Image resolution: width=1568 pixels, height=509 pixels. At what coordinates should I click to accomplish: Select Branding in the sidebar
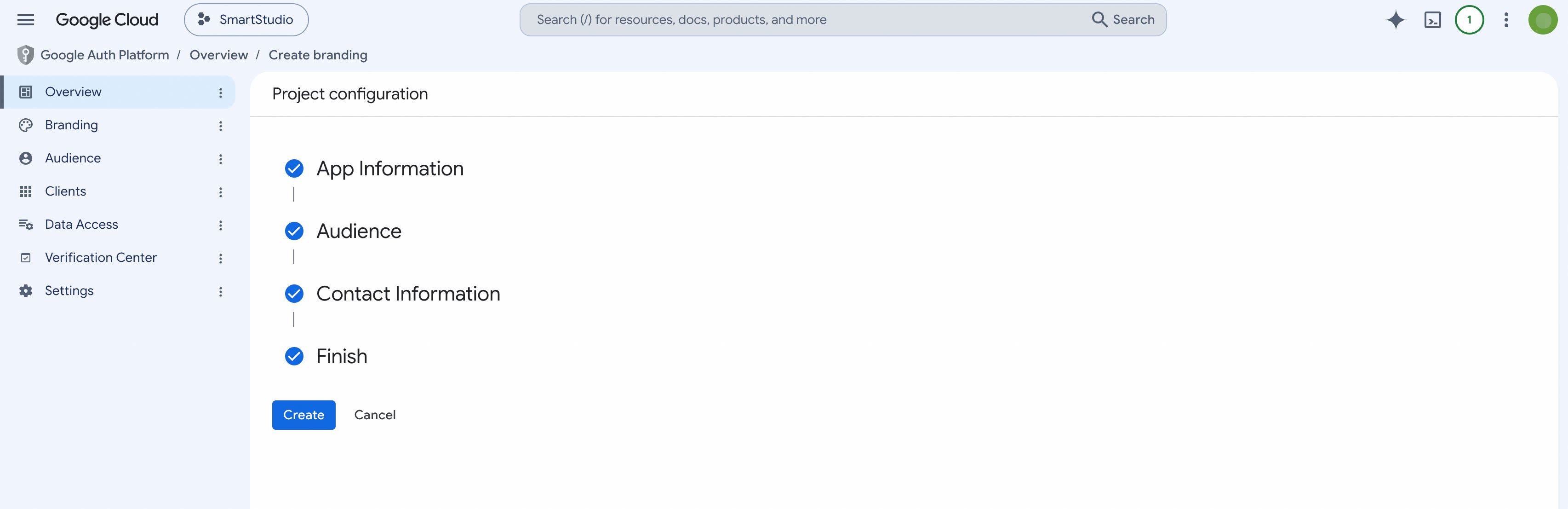point(118,125)
